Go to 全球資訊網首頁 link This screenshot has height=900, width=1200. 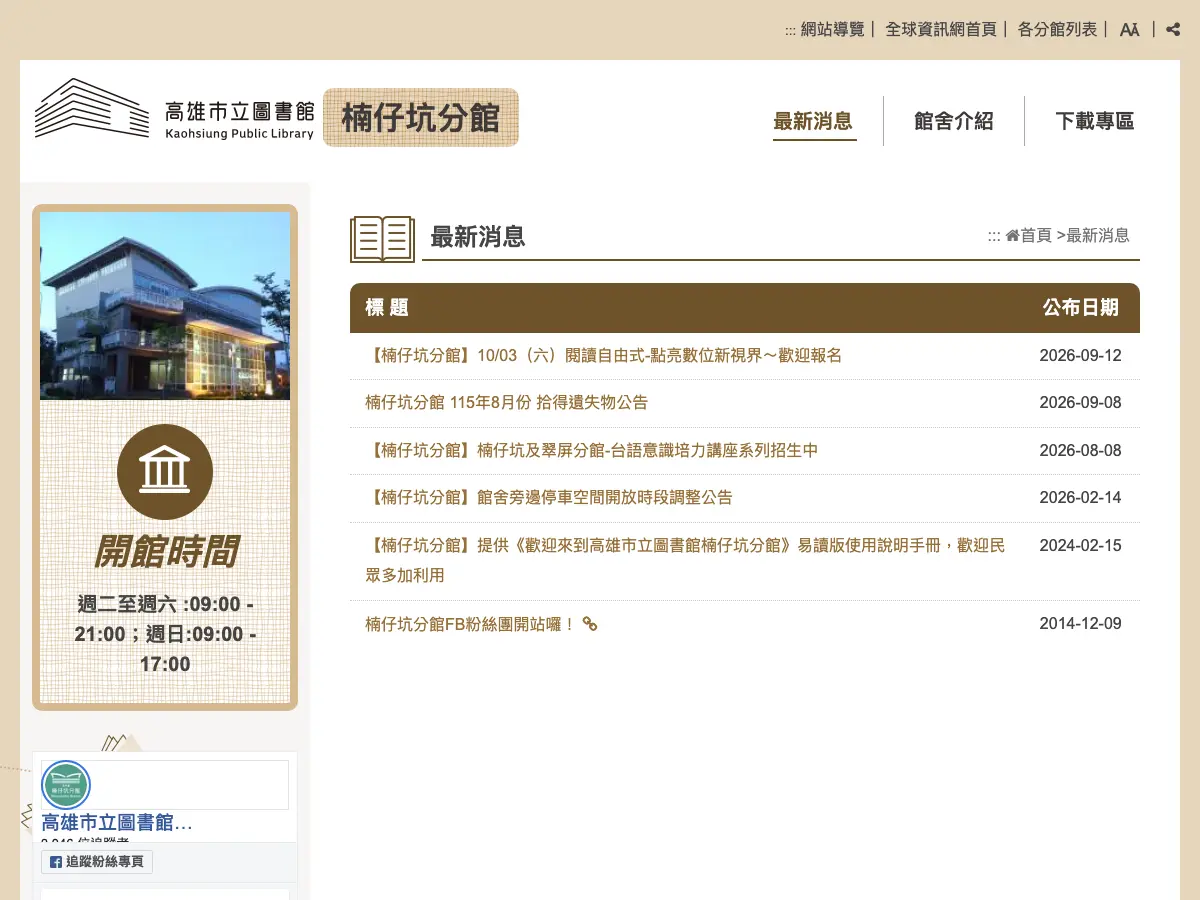click(941, 29)
